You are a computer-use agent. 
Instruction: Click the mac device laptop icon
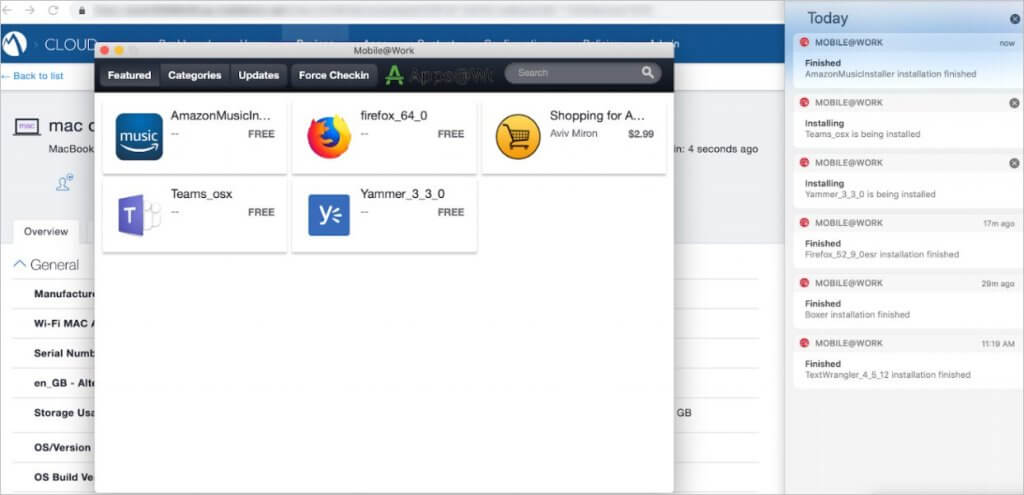[27, 127]
